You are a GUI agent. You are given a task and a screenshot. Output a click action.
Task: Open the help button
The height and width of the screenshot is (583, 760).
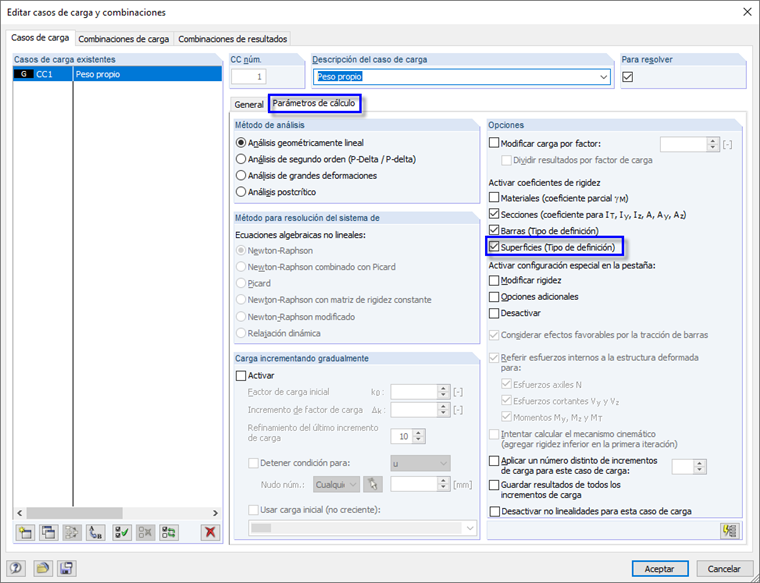coord(16,568)
